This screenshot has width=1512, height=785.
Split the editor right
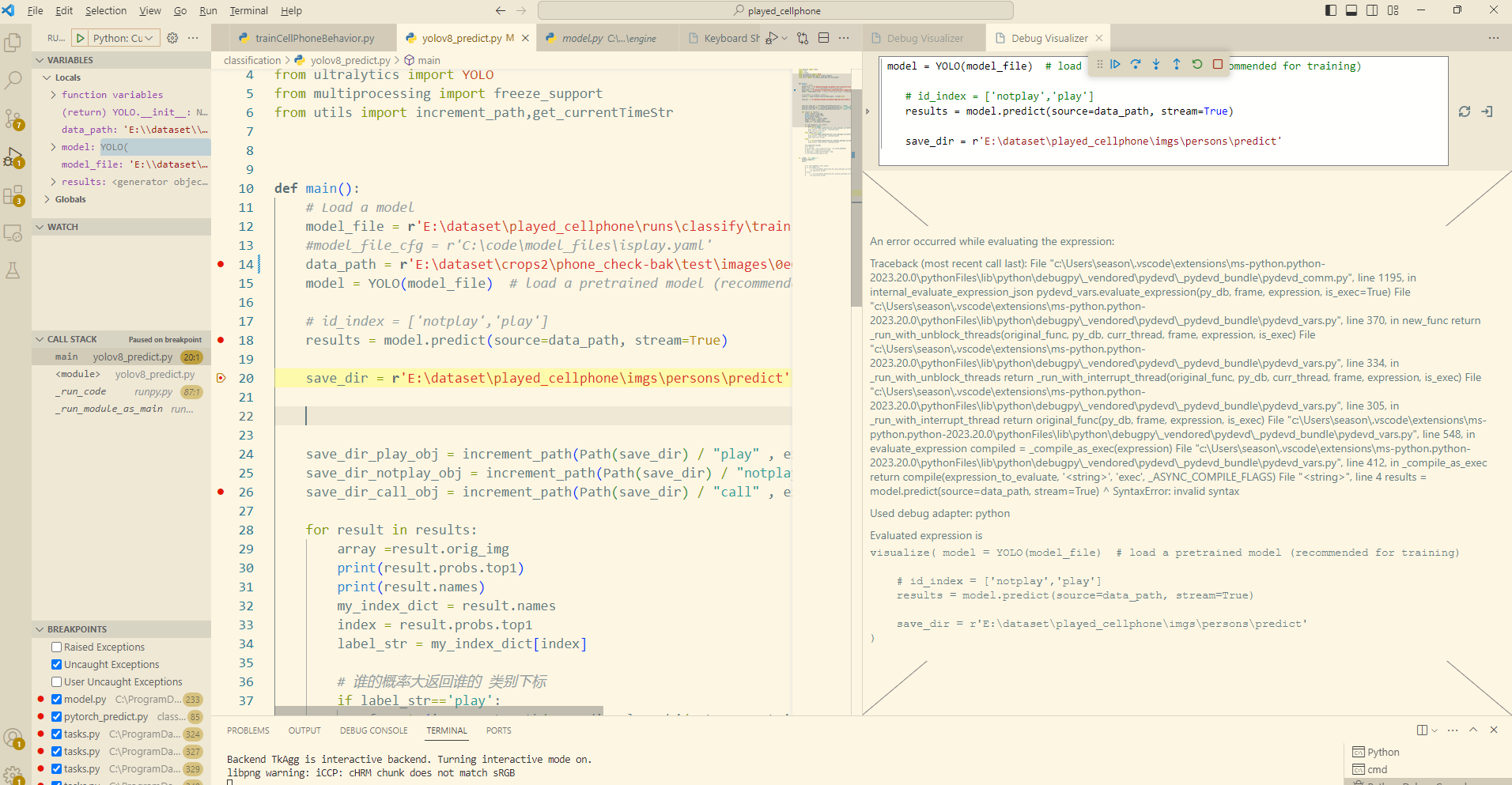823,38
